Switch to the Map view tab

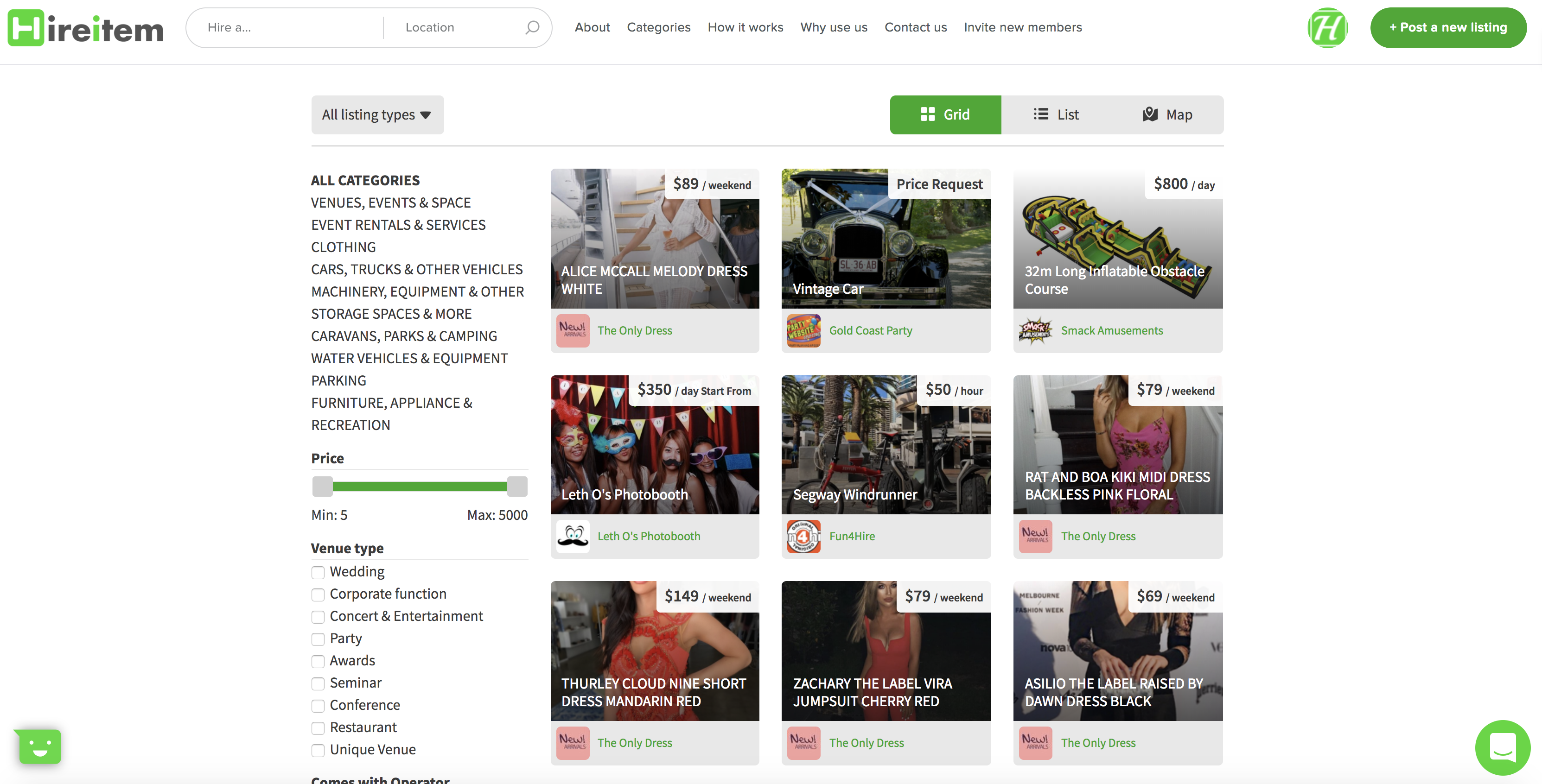(x=1167, y=115)
